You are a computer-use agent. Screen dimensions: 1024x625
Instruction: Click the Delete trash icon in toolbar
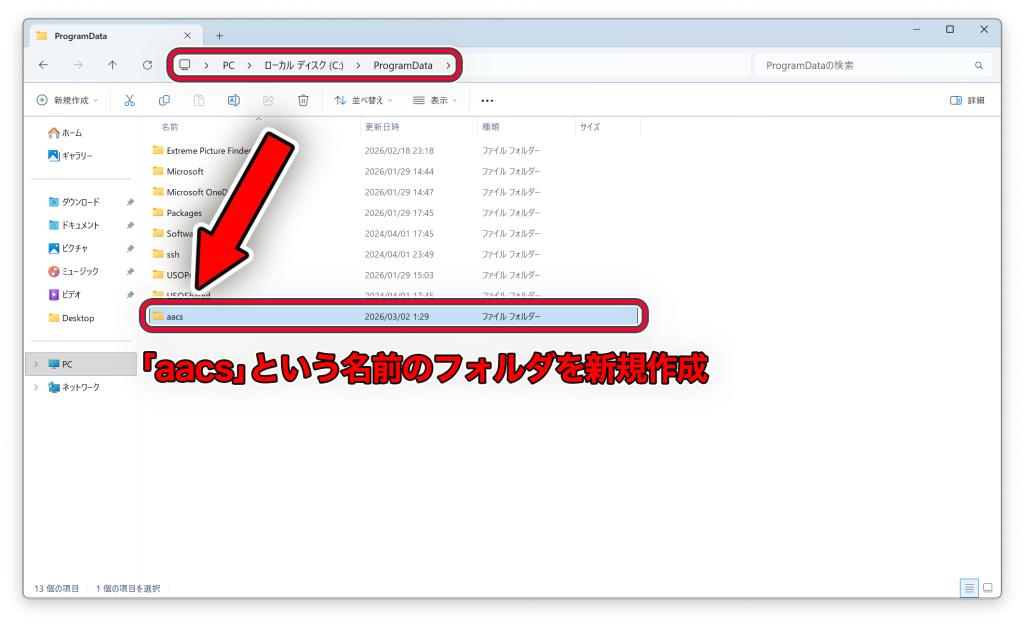click(303, 100)
